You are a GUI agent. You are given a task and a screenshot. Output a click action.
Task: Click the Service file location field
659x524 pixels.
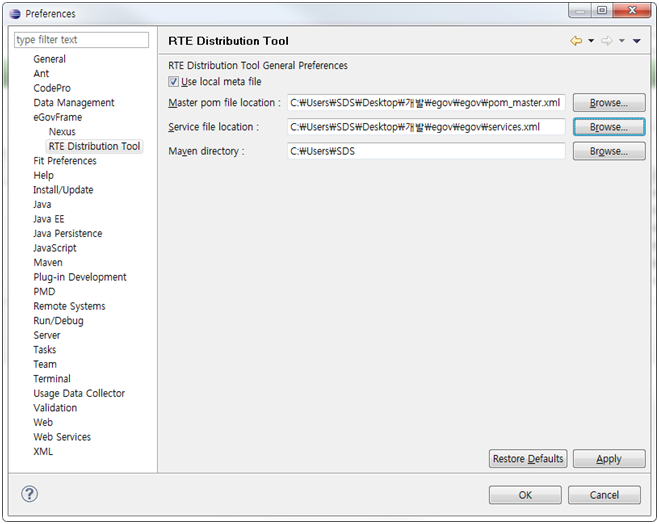[x=426, y=127]
